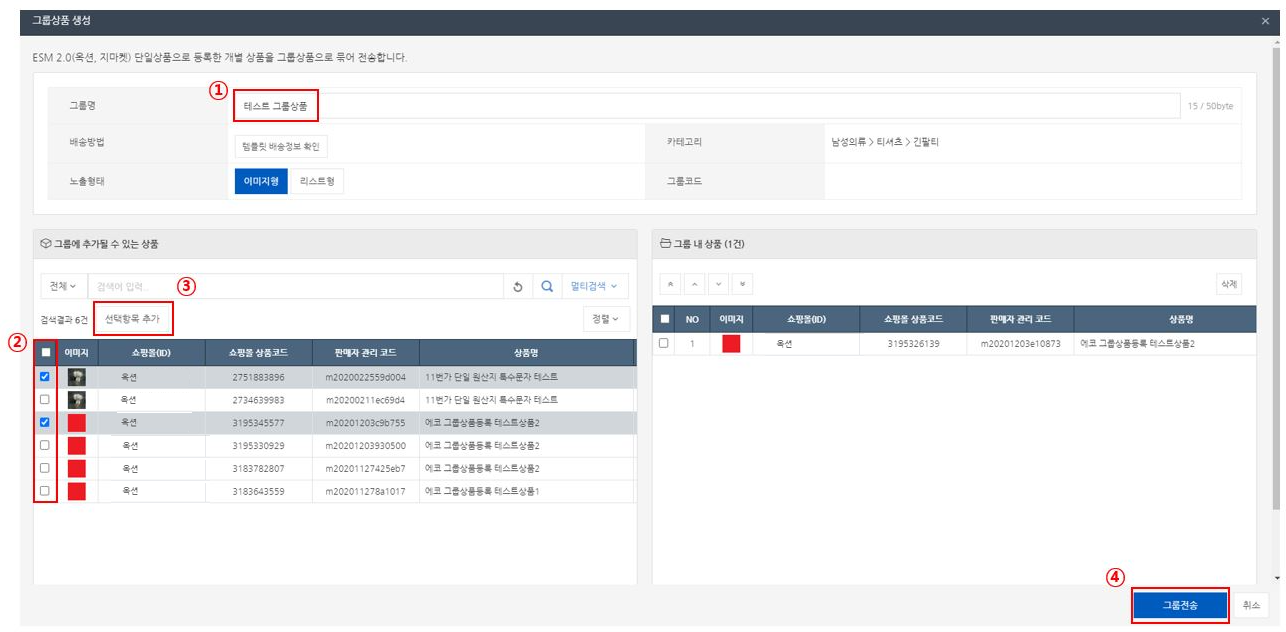This screenshot has height=632, width=1286.
Task: Click the reset search refresh icon
Action: pos(517,287)
